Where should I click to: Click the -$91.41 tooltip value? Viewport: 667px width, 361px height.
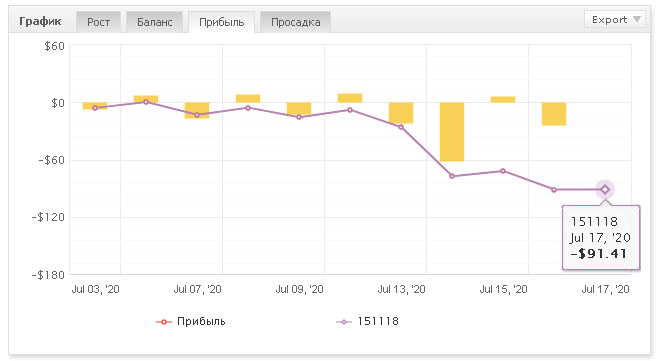599,254
